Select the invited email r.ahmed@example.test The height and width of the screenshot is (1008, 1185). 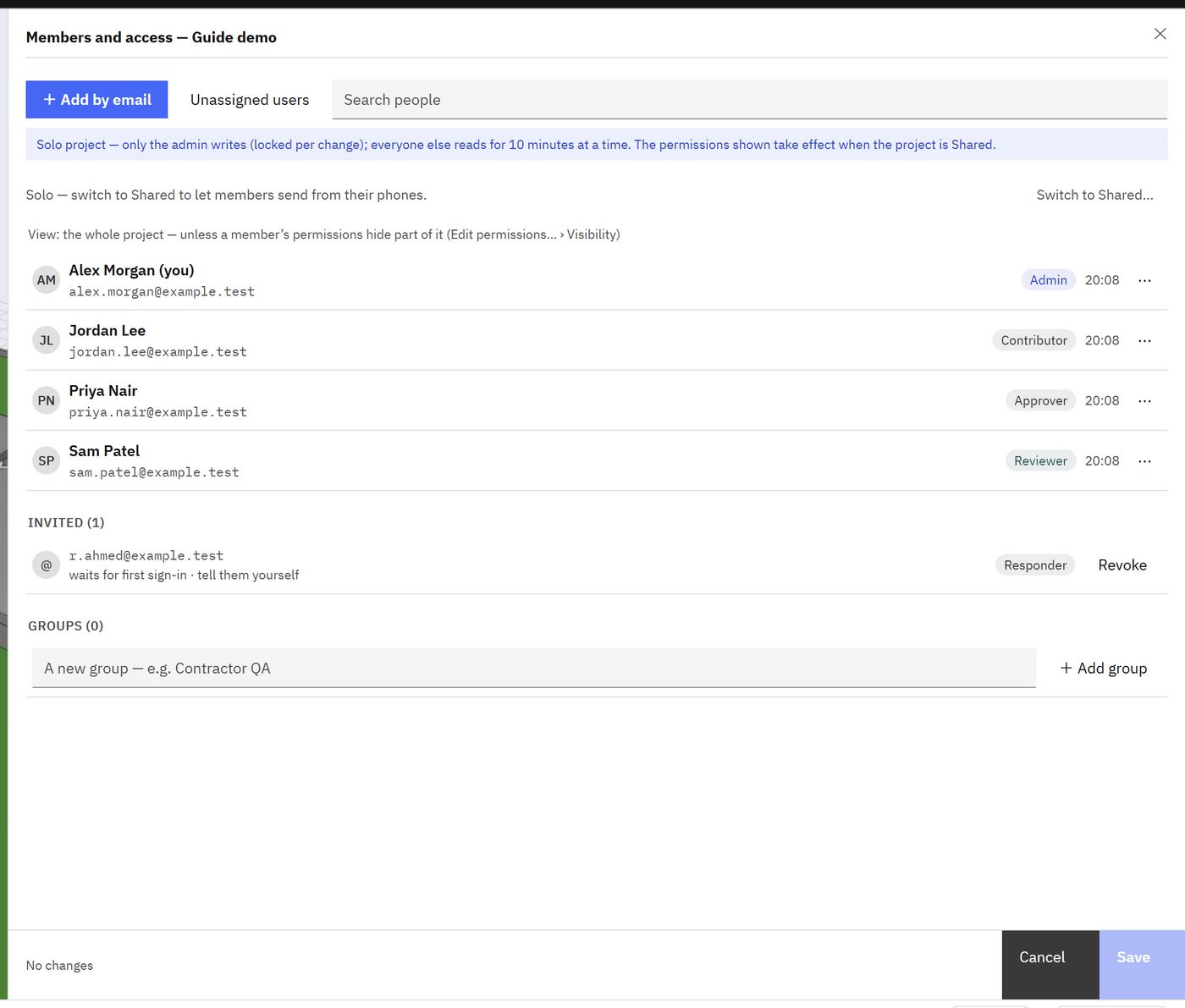coord(146,555)
